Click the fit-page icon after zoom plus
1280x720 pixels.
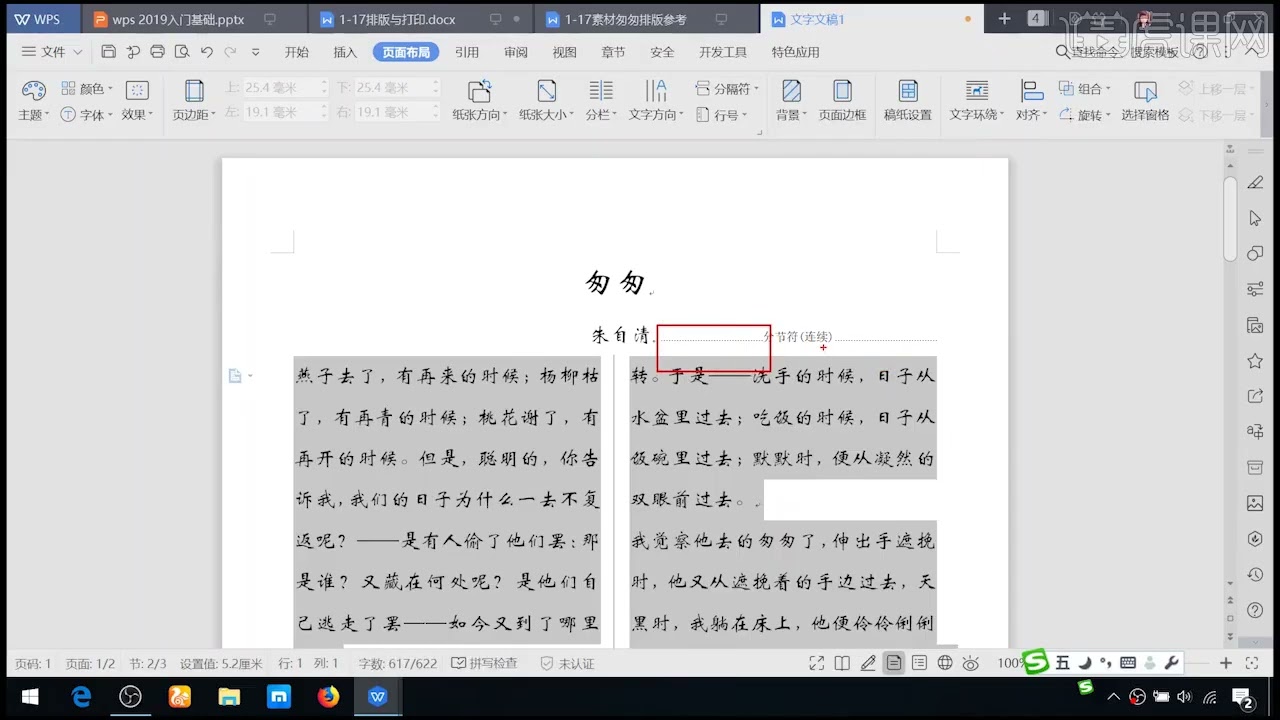pos(1251,663)
